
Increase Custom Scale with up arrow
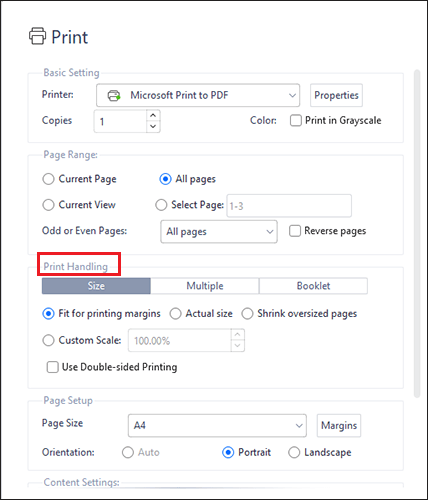coord(237,334)
